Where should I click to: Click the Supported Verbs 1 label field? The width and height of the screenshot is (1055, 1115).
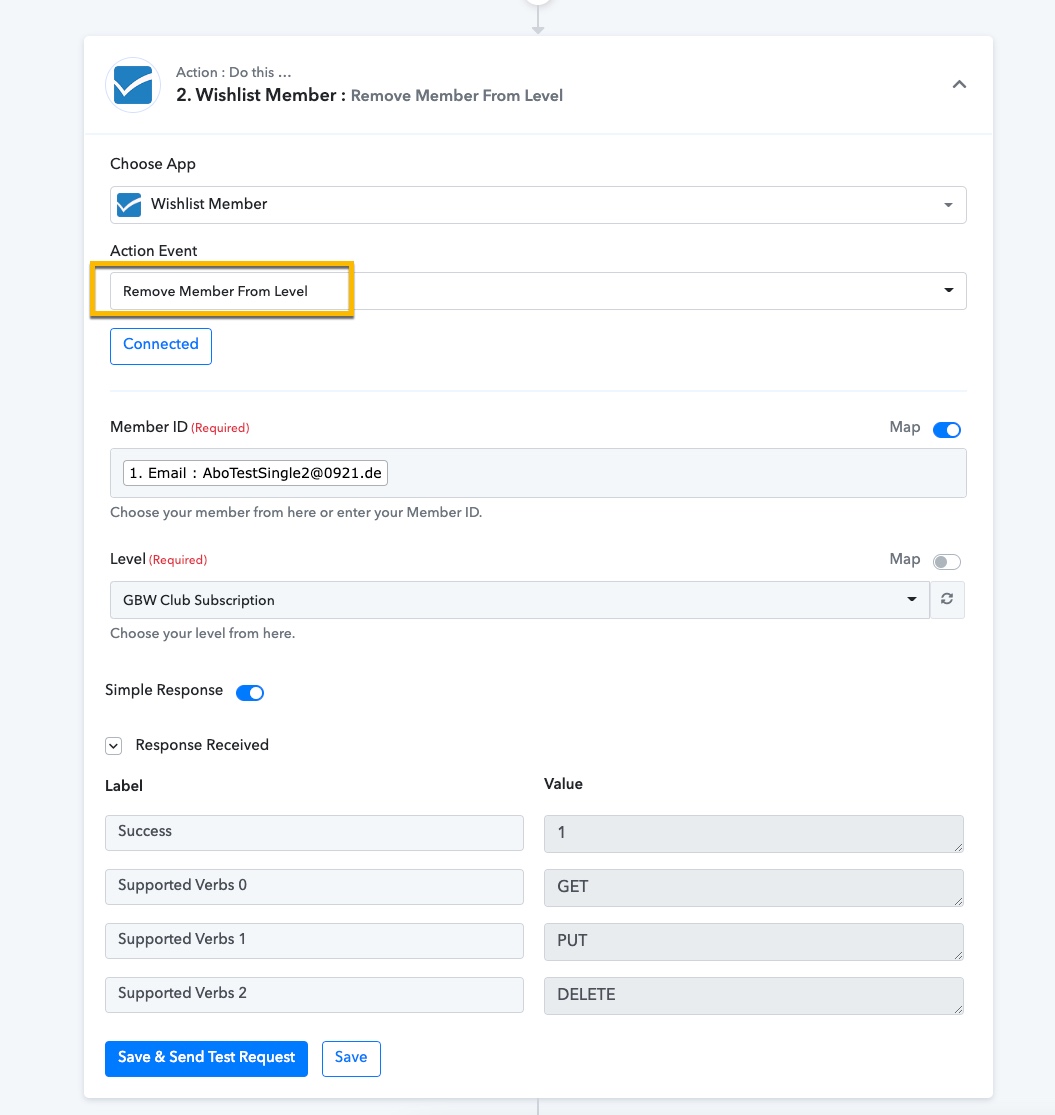[x=314, y=941]
